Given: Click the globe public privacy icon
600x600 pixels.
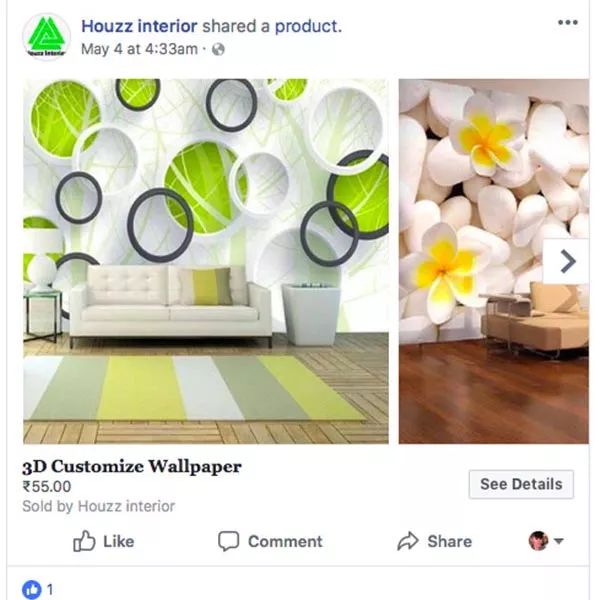Looking at the screenshot, I should (218, 49).
